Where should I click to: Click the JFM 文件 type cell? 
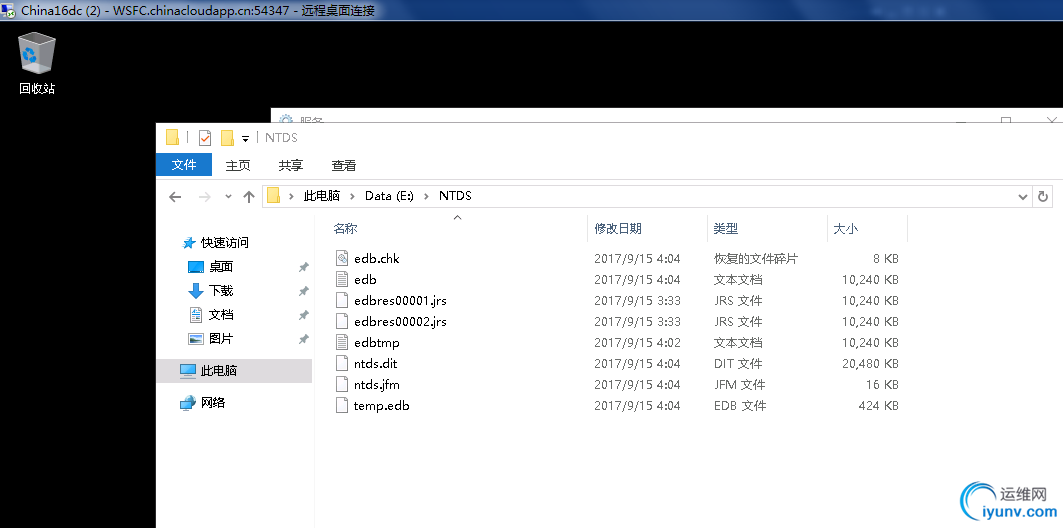tap(740, 384)
